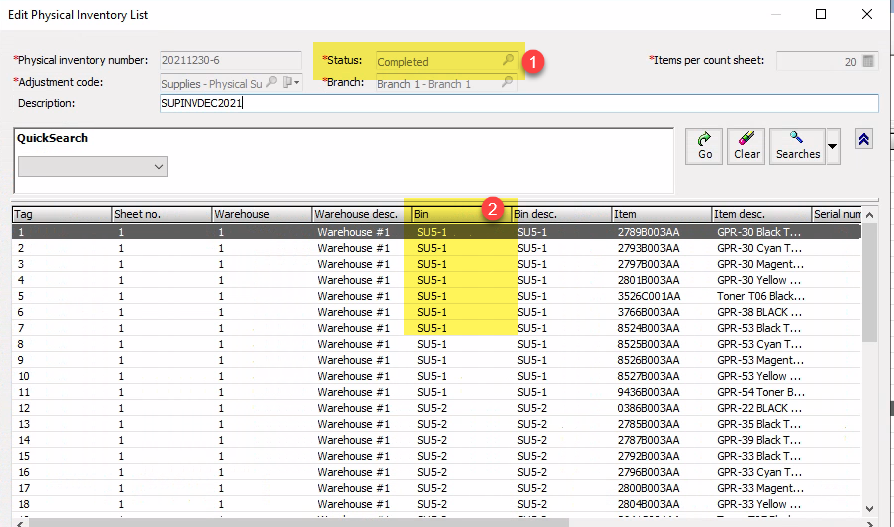Open the Searches button
The width and height of the screenshot is (894, 527).
point(797,146)
